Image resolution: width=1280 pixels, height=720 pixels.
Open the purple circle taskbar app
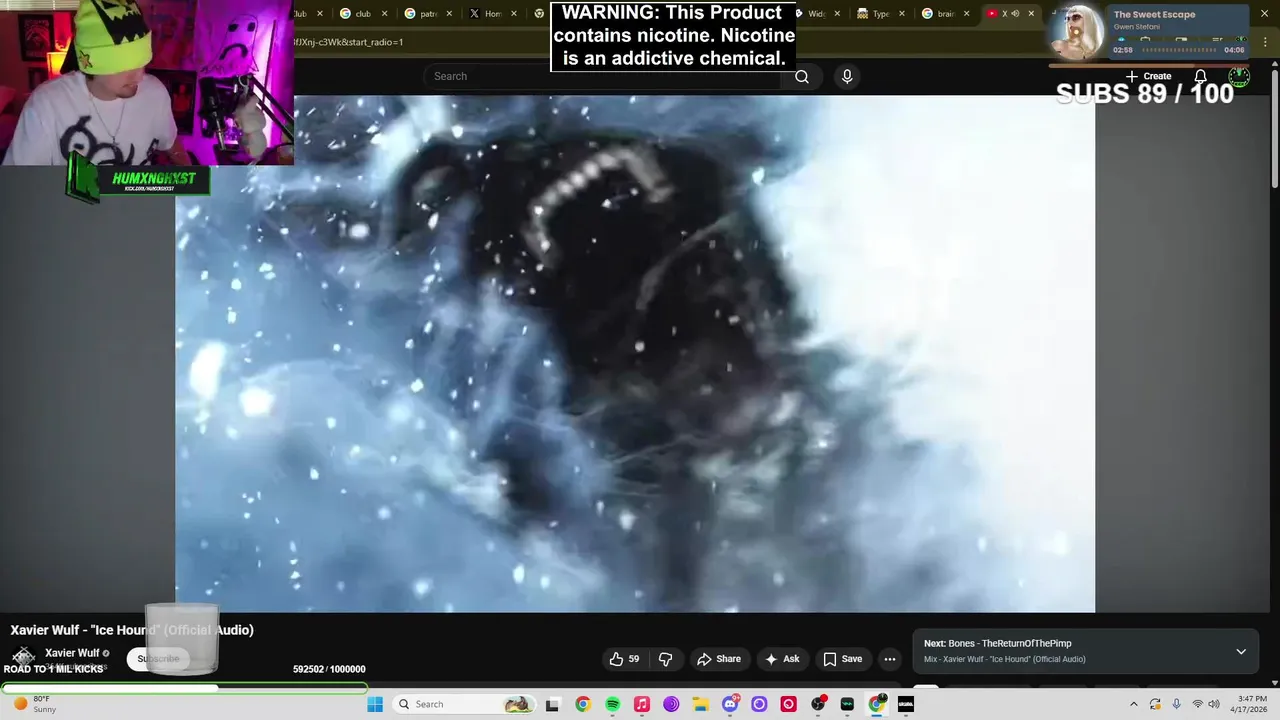(x=759, y=704)
